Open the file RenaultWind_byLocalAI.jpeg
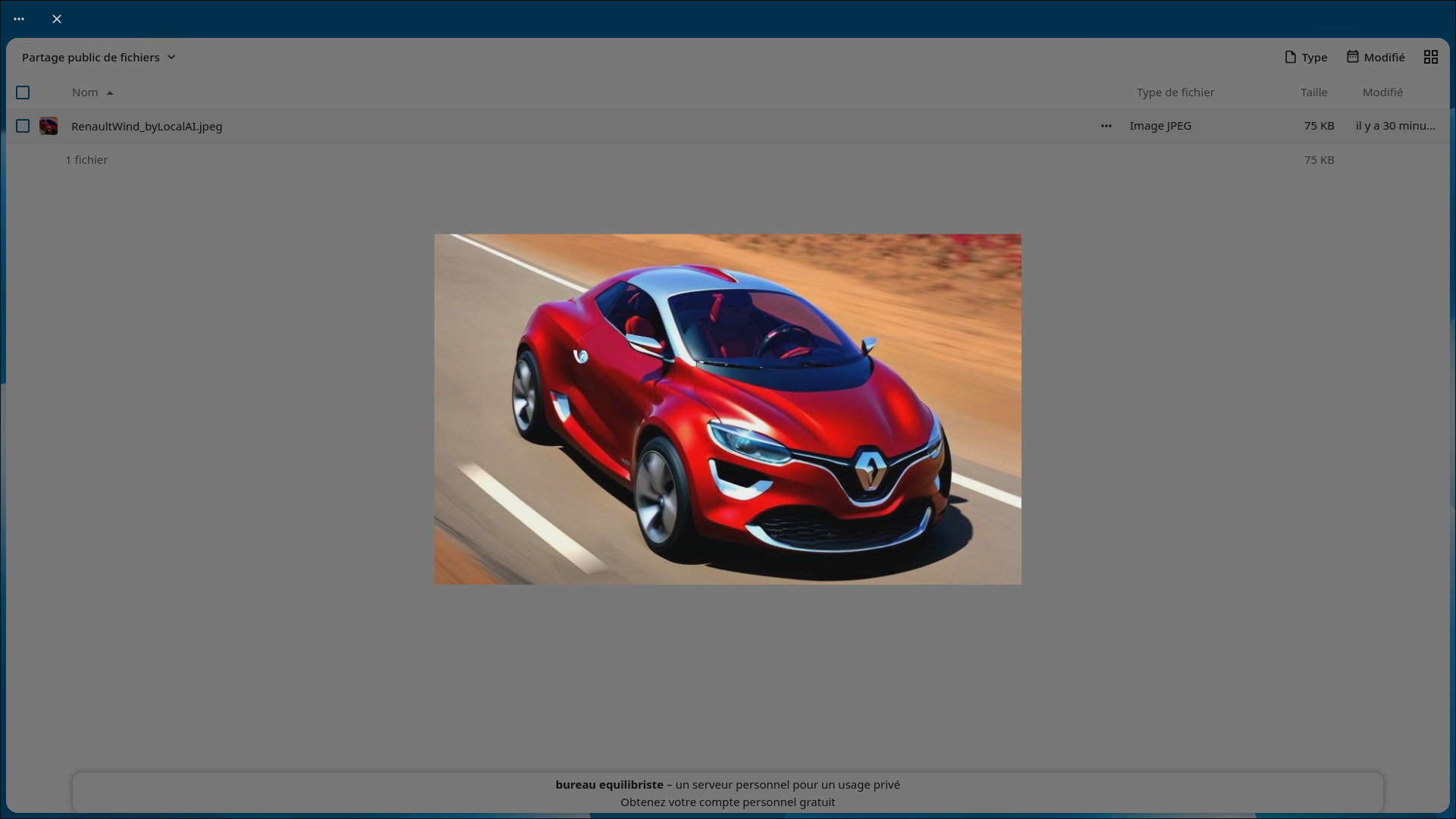Image resolution: width=1456 pixels, height=819 pixels. click(147, 127)
